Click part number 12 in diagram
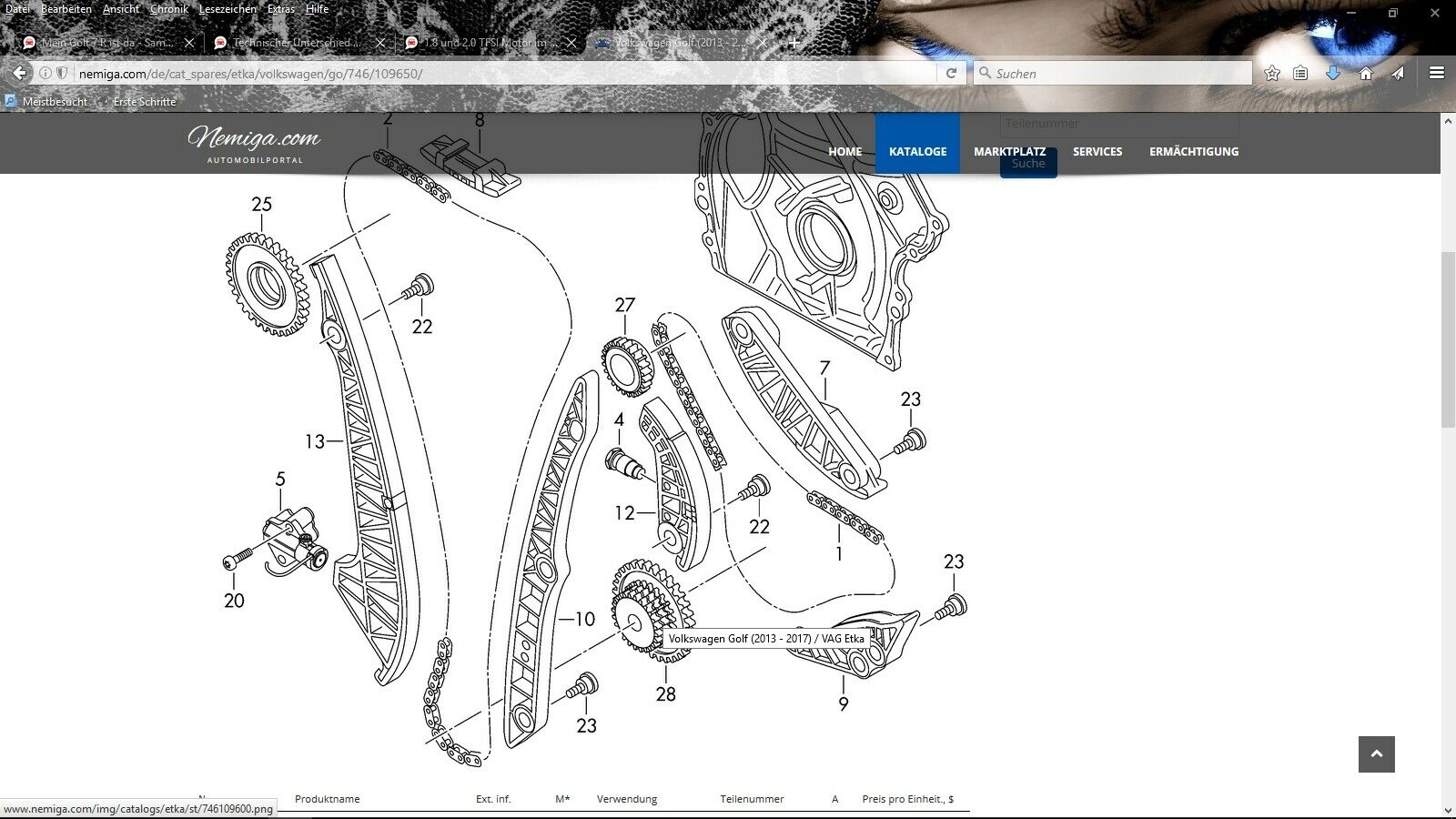1456x819 pixels. [x=624, y=513]
